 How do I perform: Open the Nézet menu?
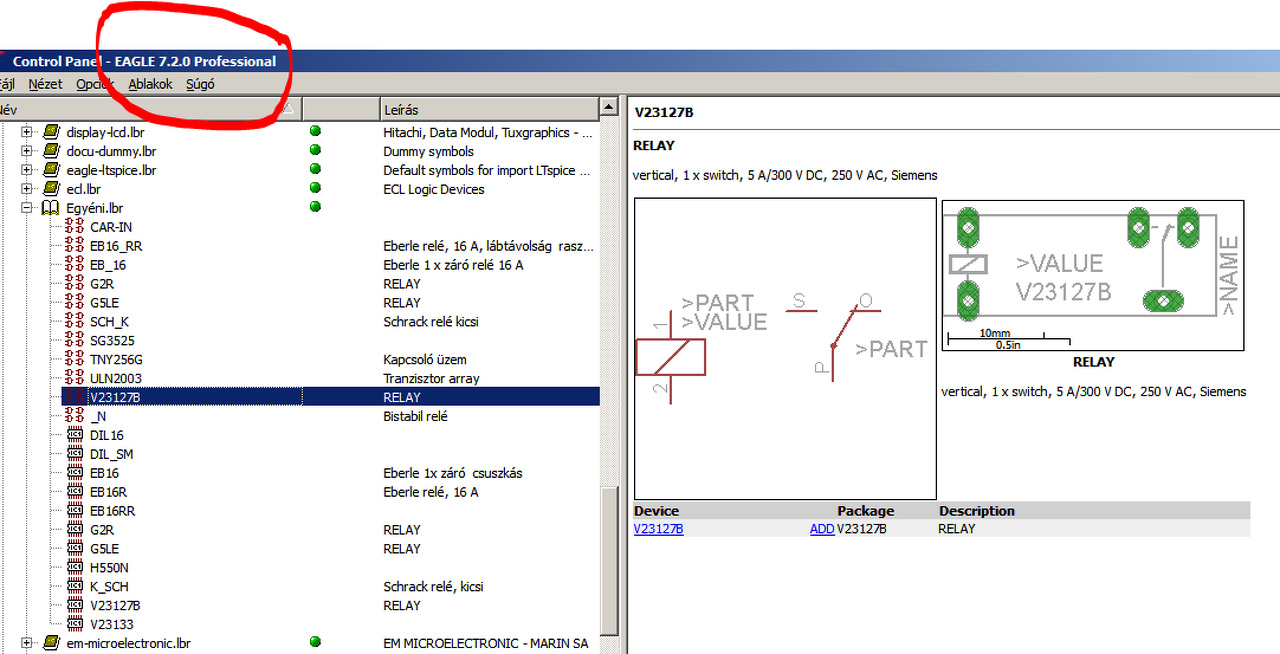(45, 84)
